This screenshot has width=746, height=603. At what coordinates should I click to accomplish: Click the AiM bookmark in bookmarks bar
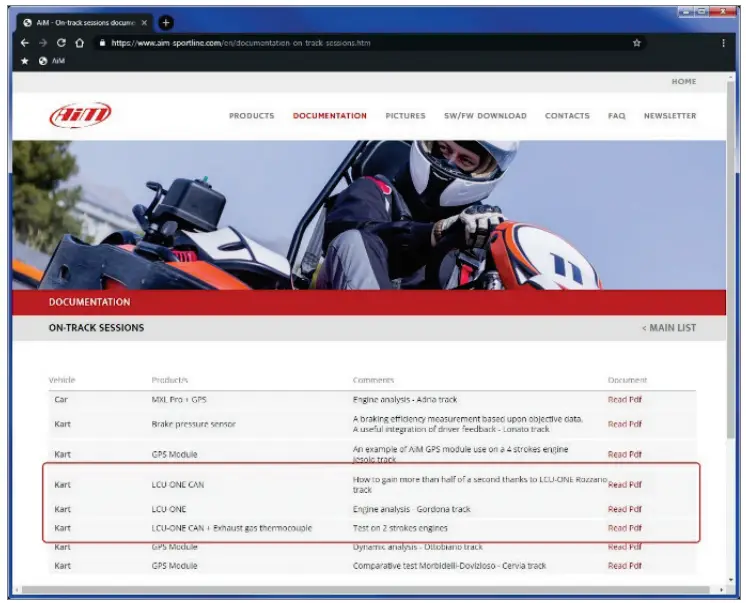pyautogui.click(x=52, y=61)
